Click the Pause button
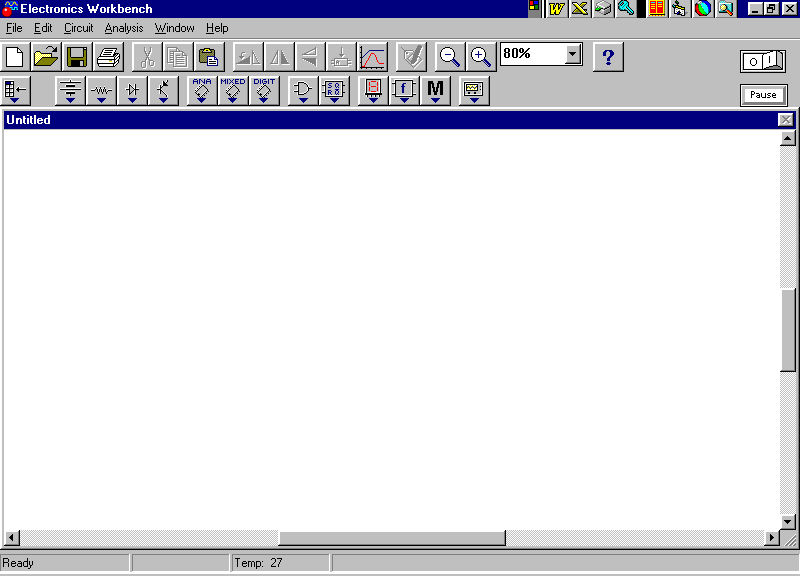Viewport: 800px width, 576px height. click(x=763, y=95)
